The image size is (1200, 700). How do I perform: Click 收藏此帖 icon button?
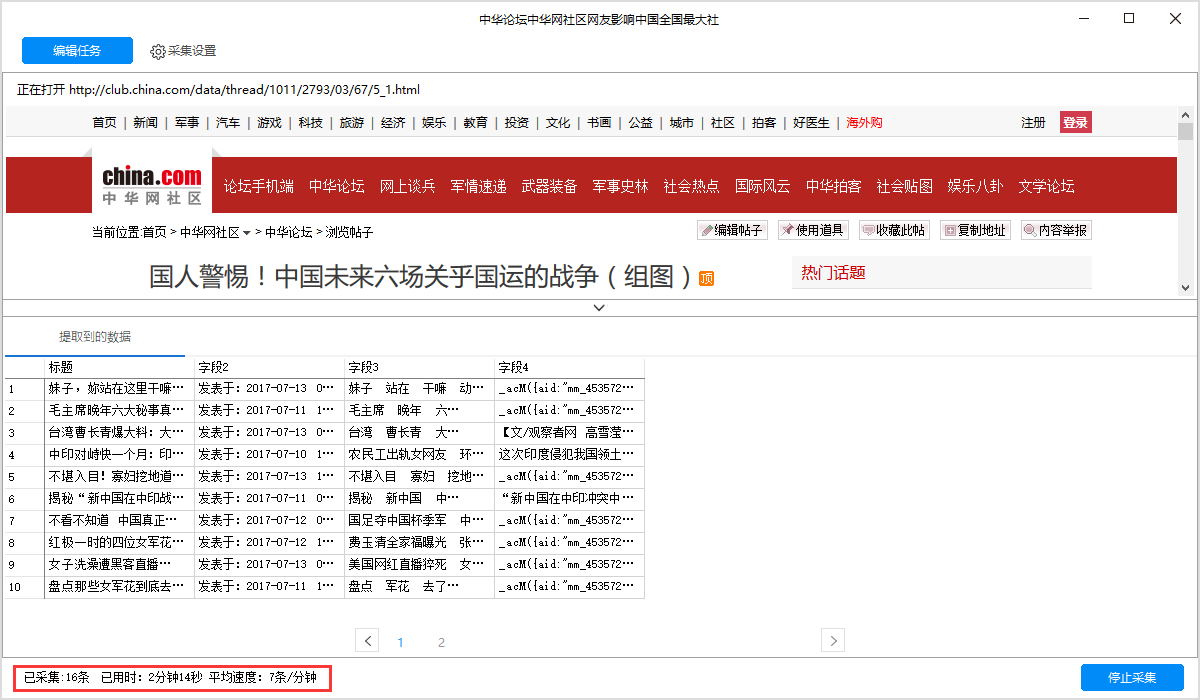pyautogui.click(x=894, y=230)
